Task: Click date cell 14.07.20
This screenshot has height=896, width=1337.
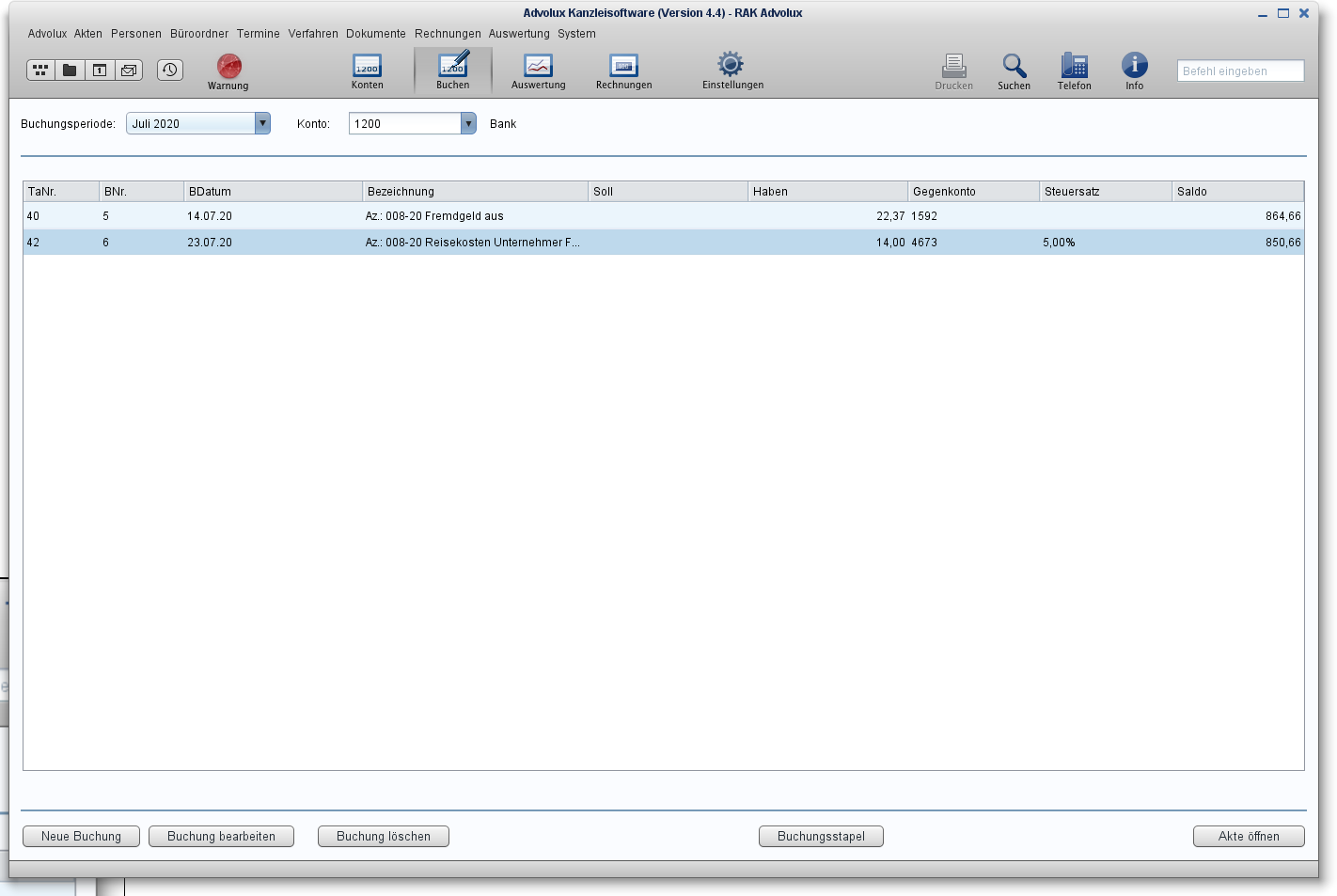Action: click(210, 216)
